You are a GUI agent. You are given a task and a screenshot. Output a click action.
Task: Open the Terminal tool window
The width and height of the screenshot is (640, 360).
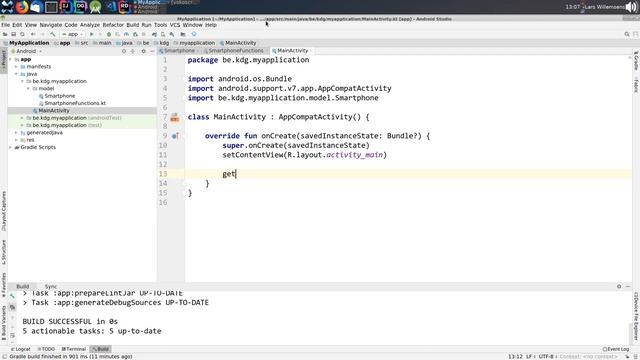click(74, 349)
